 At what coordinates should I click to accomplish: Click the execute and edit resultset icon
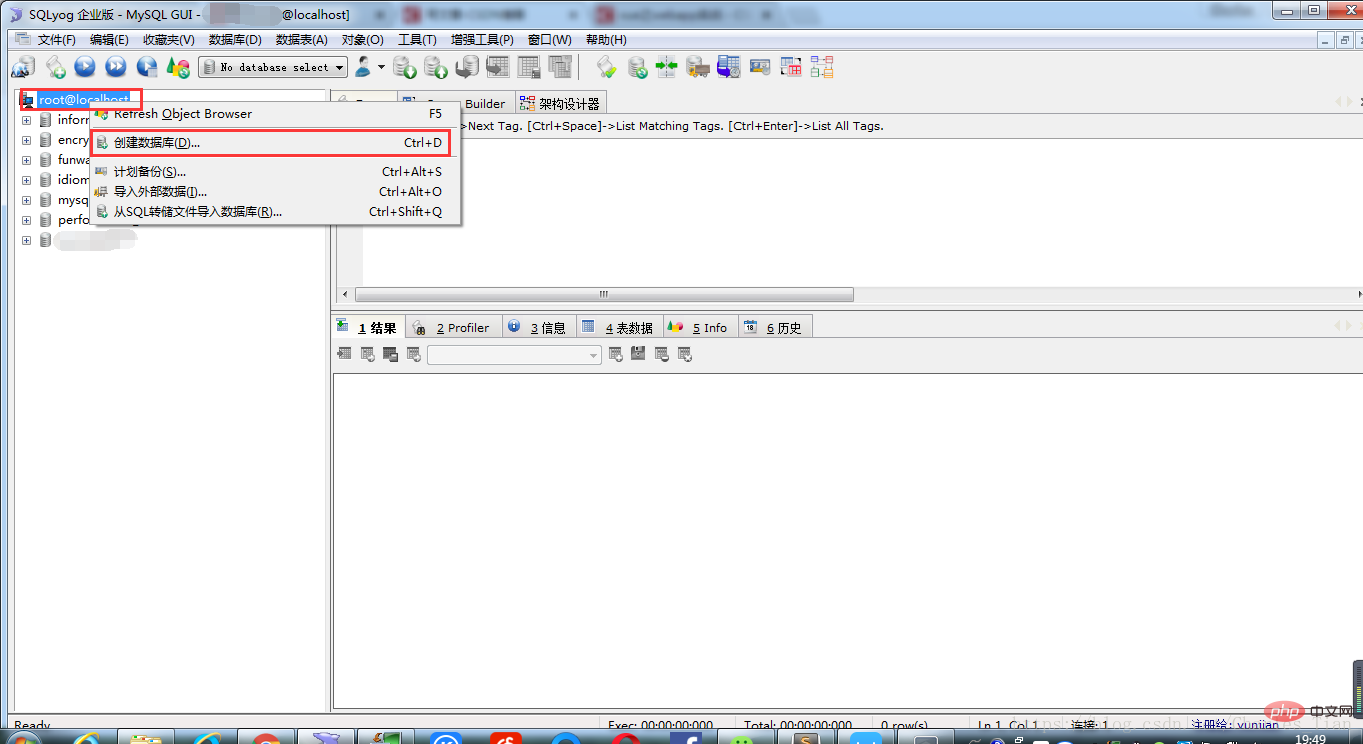coord(147,67)
